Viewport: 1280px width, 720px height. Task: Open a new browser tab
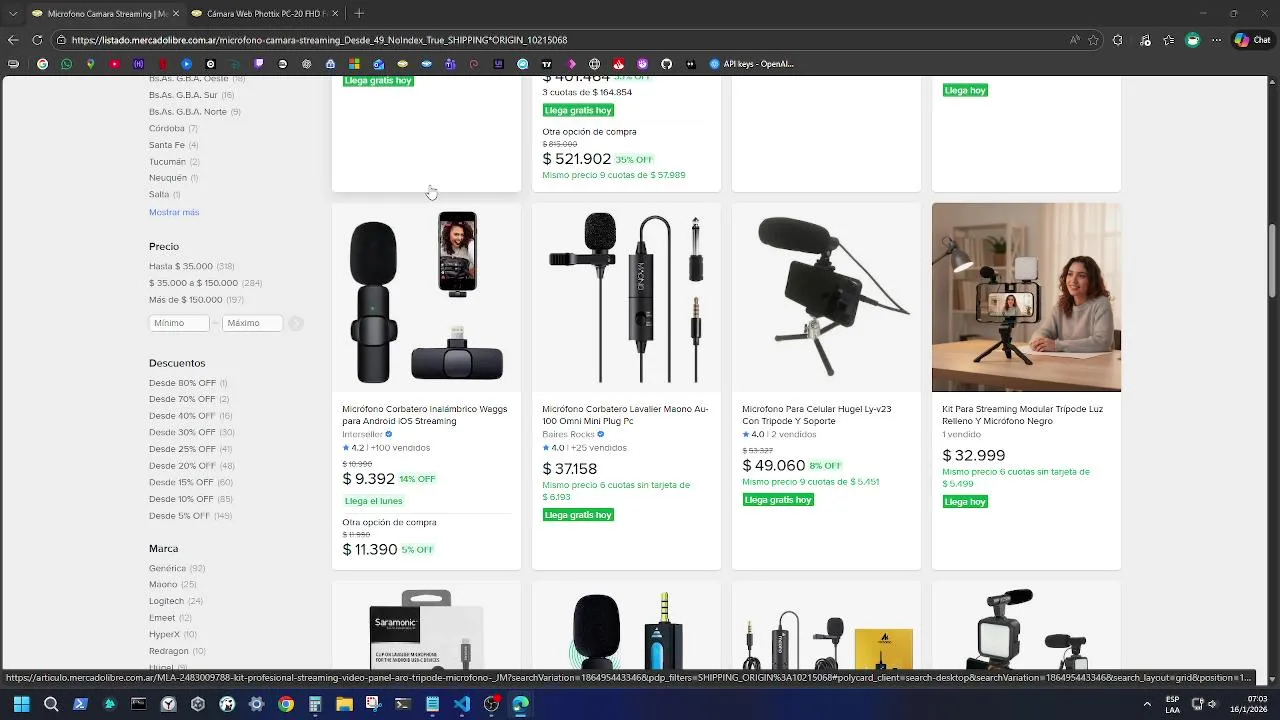359,13
